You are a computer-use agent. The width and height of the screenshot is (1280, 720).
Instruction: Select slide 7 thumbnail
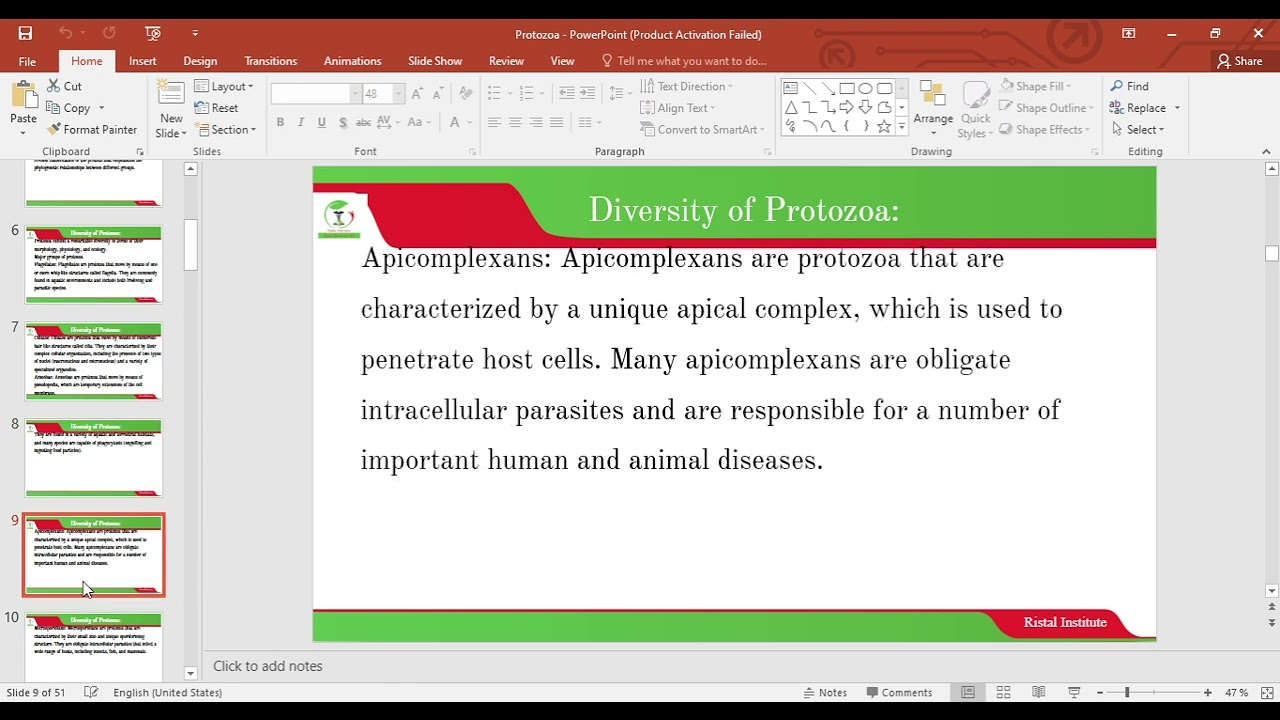(93, 361)
